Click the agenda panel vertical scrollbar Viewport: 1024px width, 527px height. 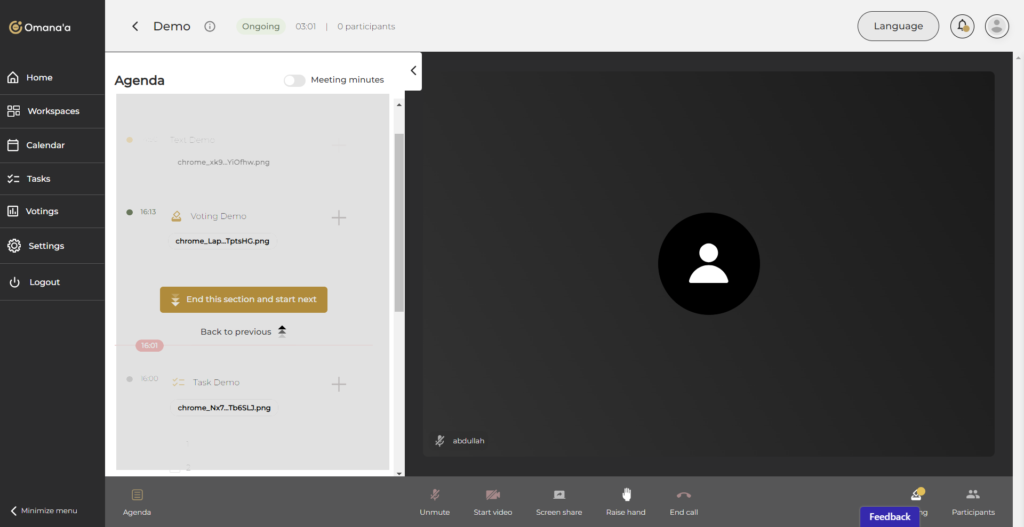(x=399, y=220)
